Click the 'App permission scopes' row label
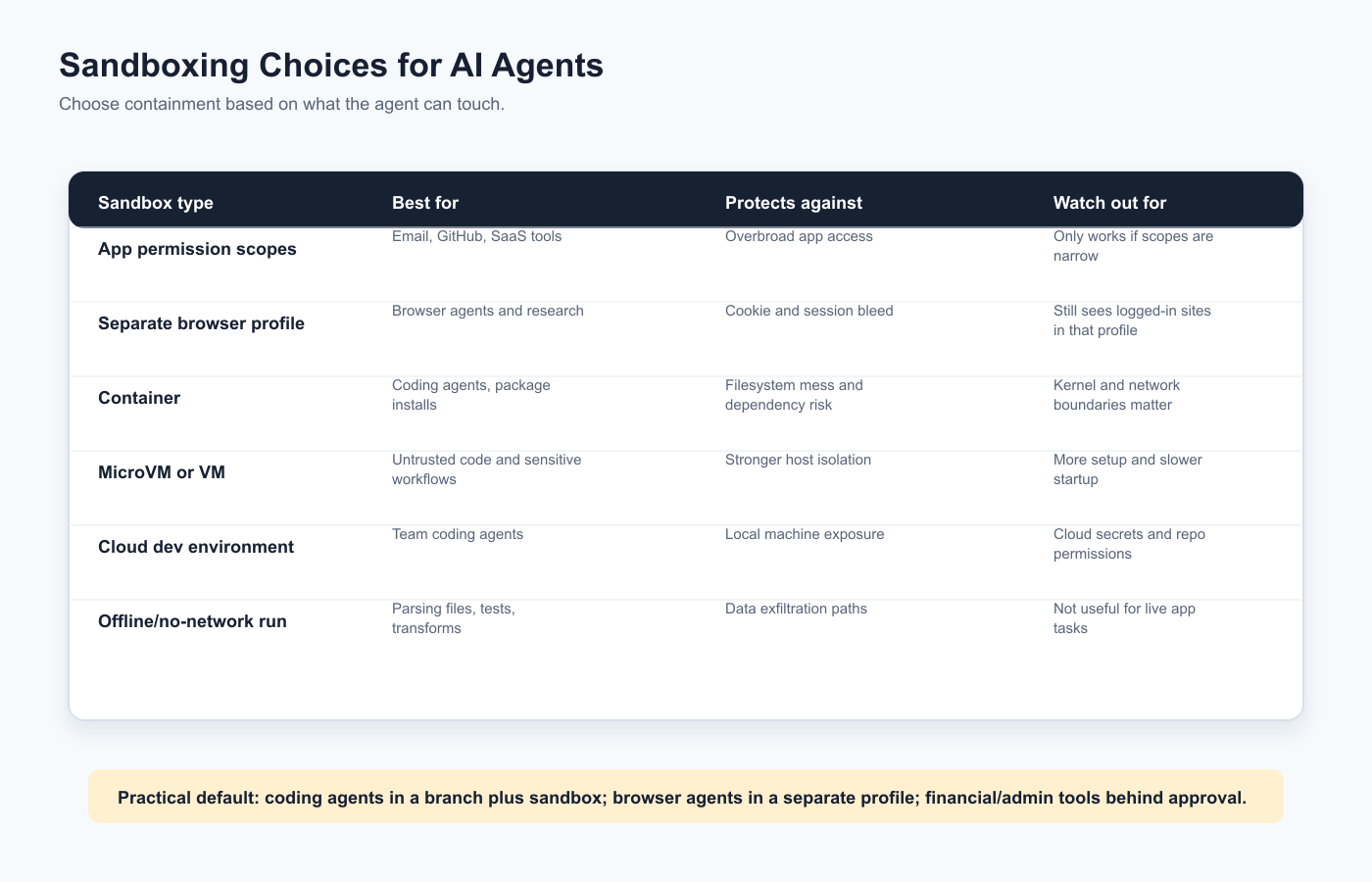 point(197,249)
